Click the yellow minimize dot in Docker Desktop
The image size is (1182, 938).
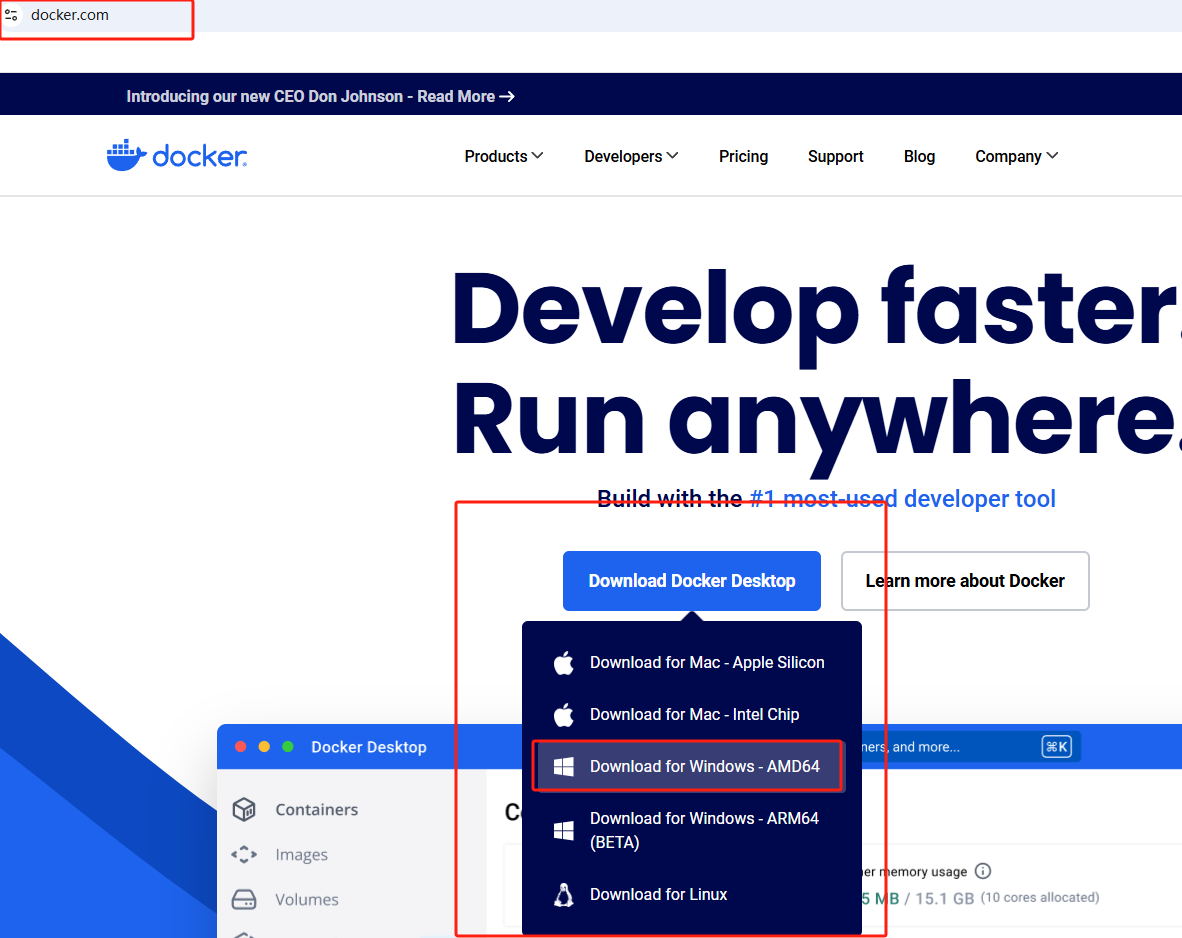tap(264, 746)
